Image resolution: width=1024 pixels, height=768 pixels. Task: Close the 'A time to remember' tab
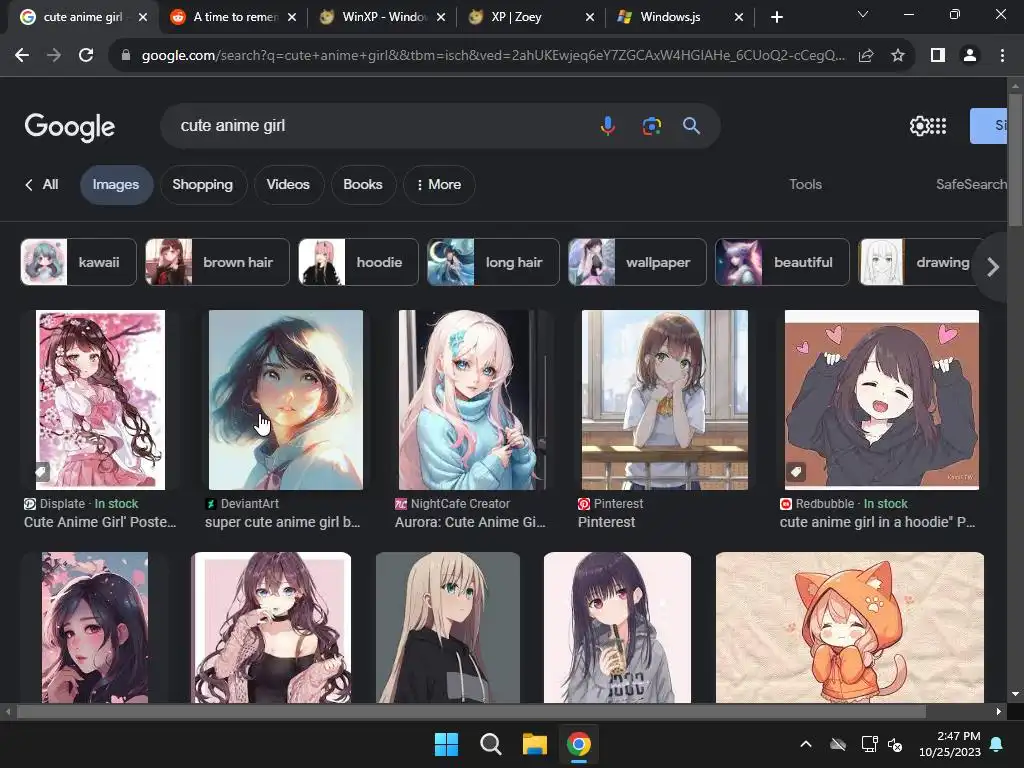(292, 18)
